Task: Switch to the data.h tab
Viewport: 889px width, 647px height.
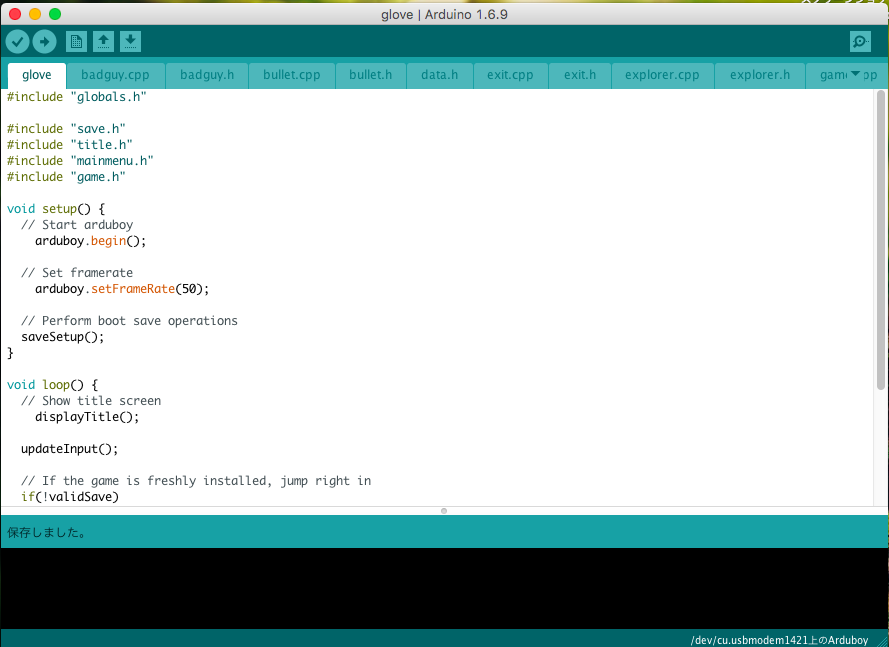Action: pos(439,75)
